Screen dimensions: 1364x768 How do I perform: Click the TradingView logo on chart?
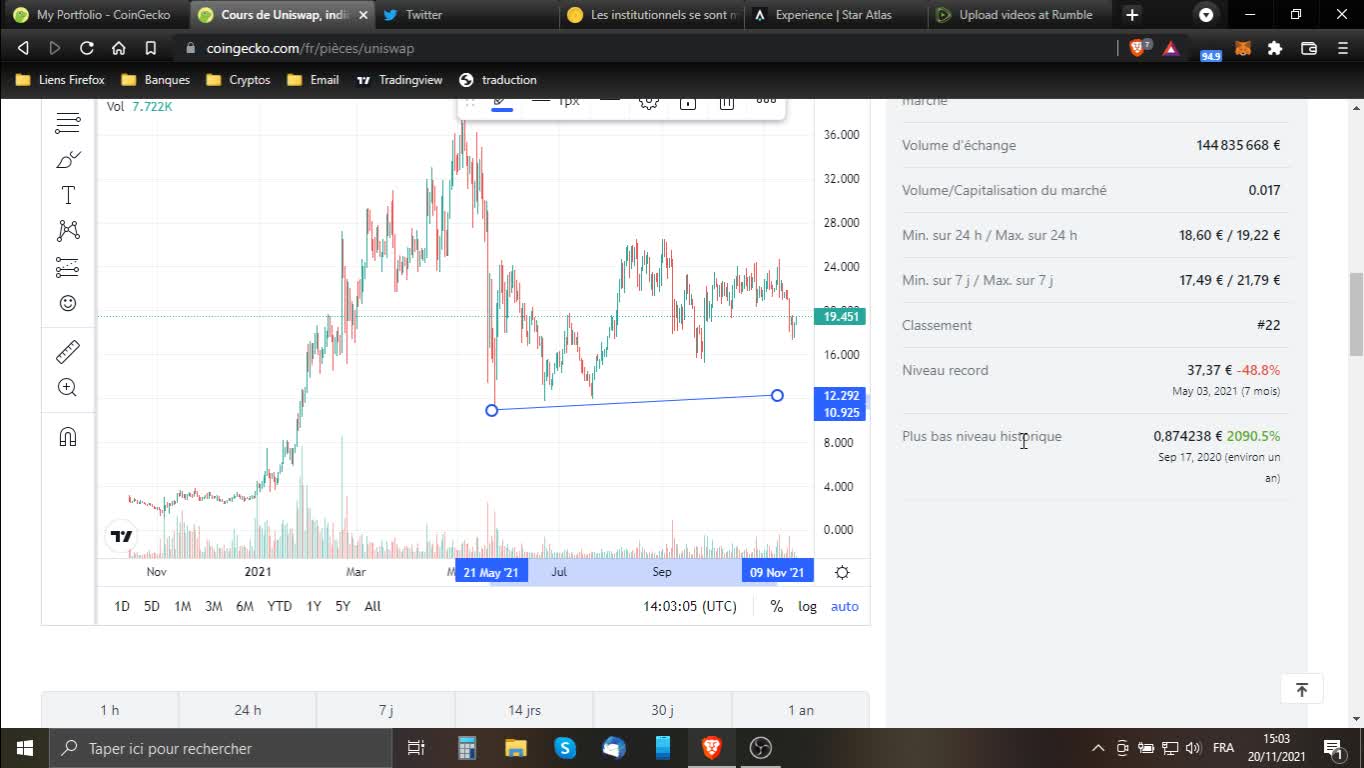122,537
